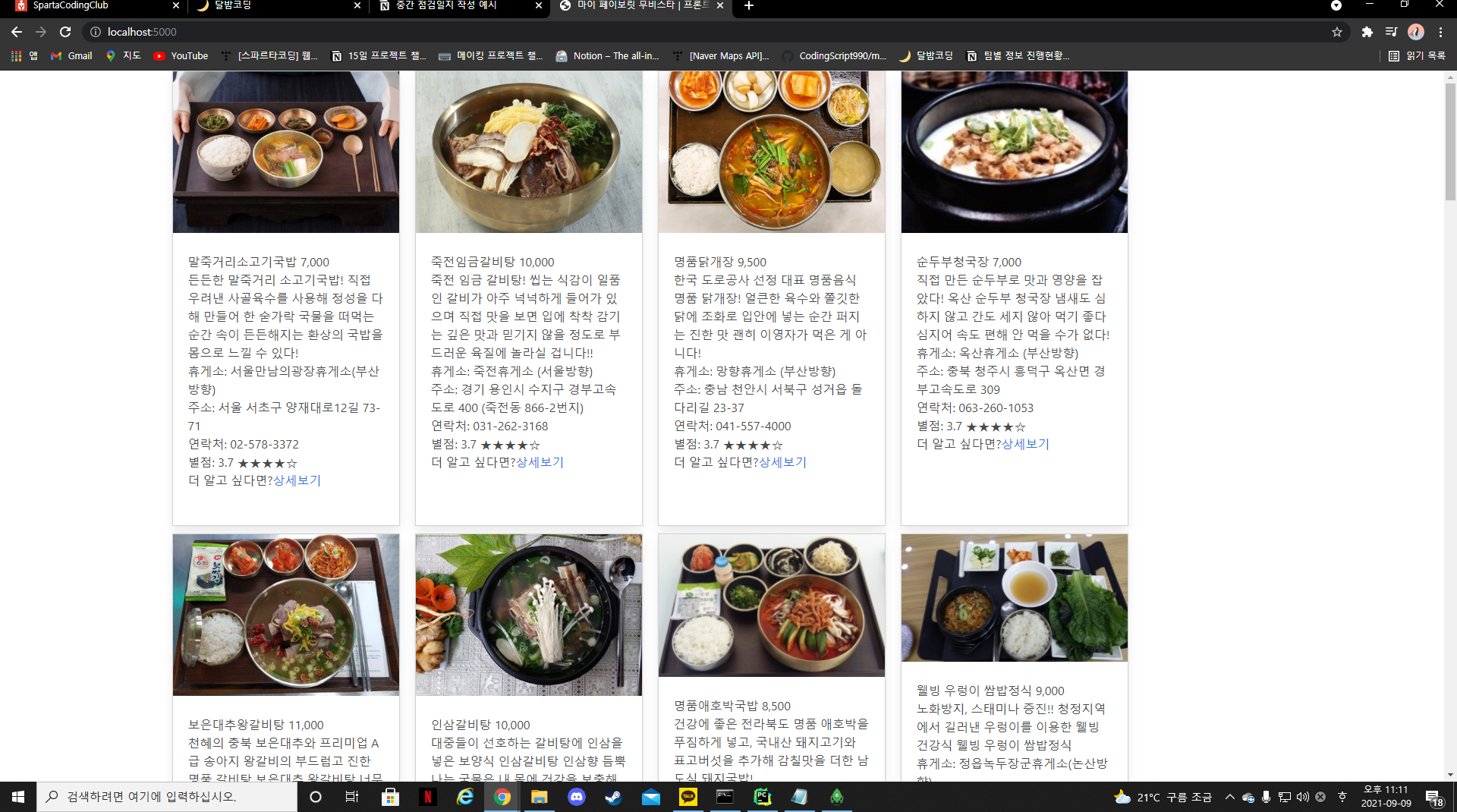This screenshot has width=1457, height=812.
Task: Open the YouTube bookmark
Action: click(x=181, y=55)
